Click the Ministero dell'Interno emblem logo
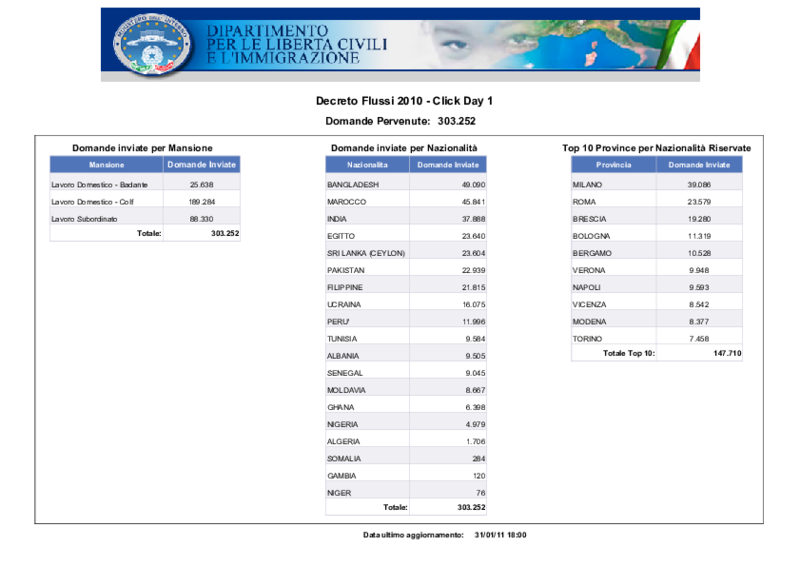The image size is (800, 566). point(152,44)
